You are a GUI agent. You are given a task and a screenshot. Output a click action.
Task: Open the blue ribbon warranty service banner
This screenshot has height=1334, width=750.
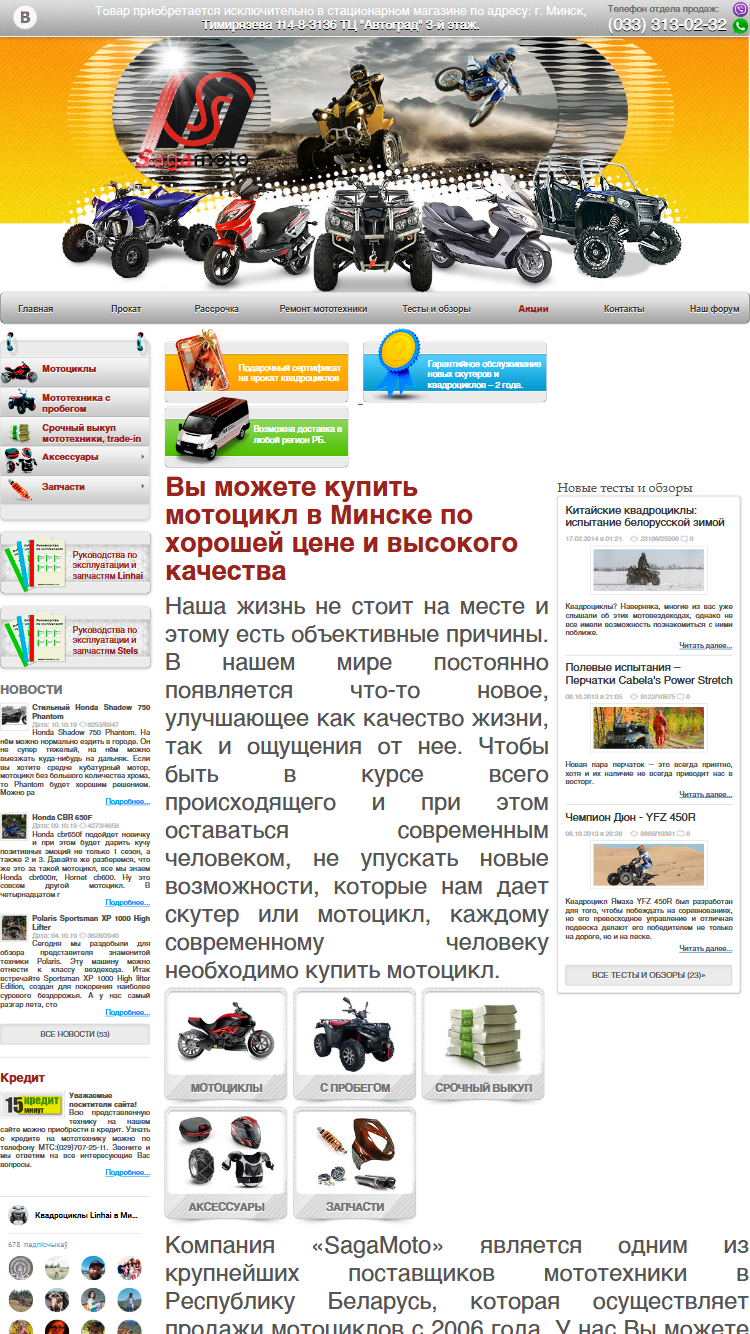coord(455,366)
